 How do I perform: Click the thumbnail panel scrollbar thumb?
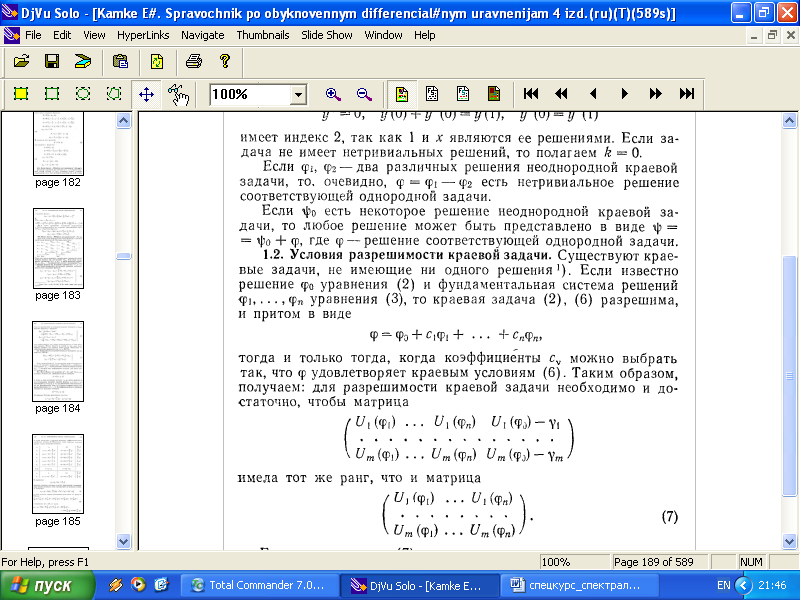[x=123, y=256]
